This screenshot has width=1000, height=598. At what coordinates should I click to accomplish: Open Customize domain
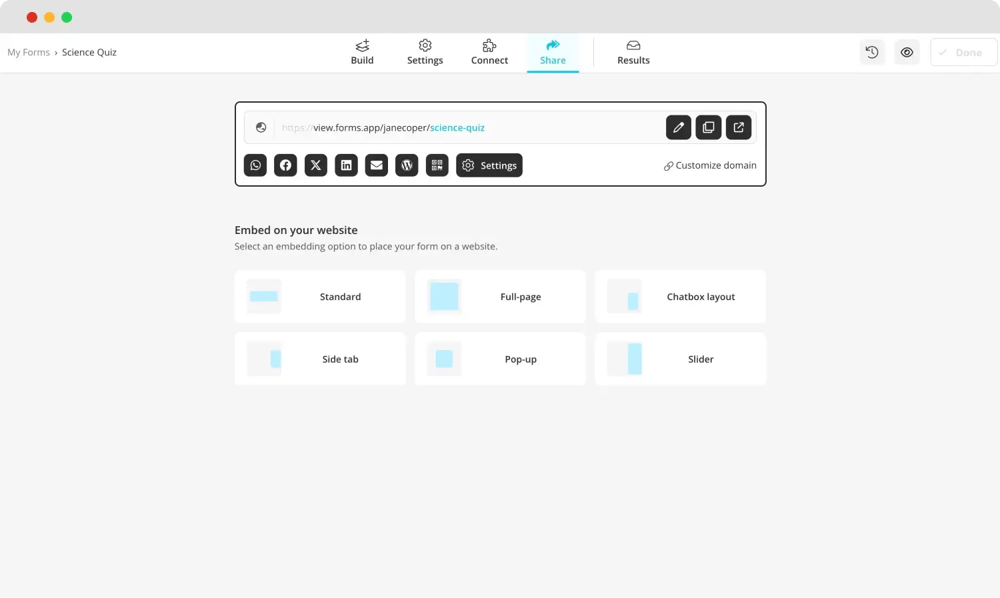tap(709, 165)
